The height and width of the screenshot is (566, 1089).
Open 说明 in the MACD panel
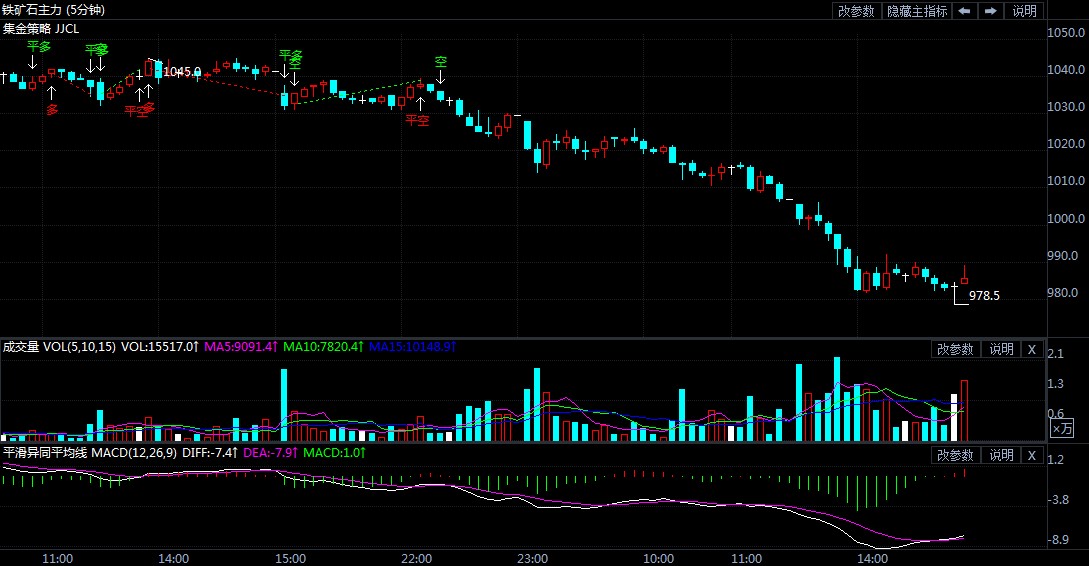click(1001, 456)
